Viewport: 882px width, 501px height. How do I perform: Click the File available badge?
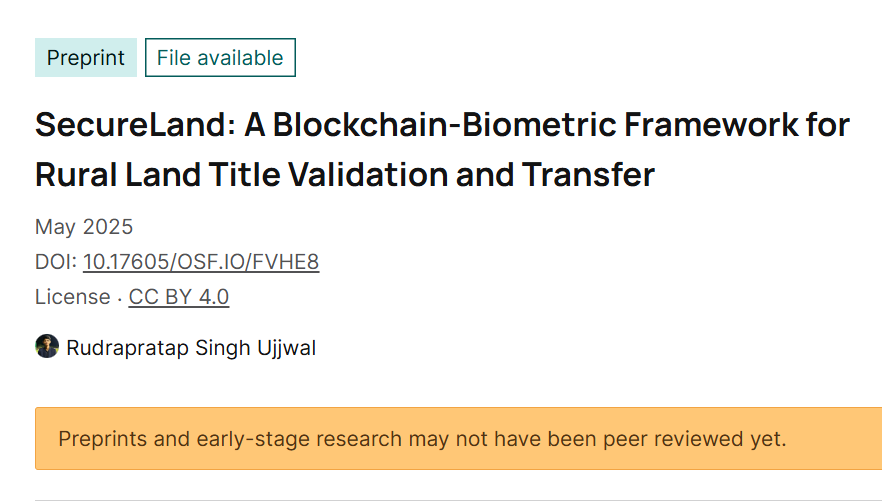click(220, 58)
